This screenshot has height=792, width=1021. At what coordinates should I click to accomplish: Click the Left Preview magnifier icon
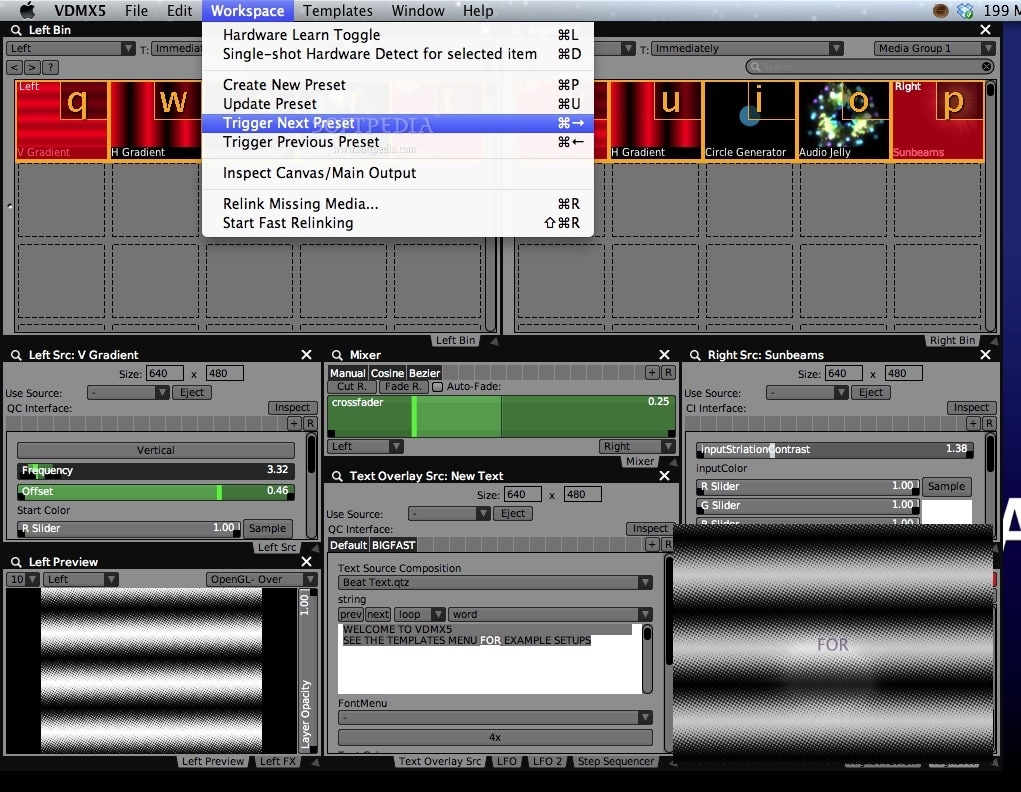click(x=16, y=562)
